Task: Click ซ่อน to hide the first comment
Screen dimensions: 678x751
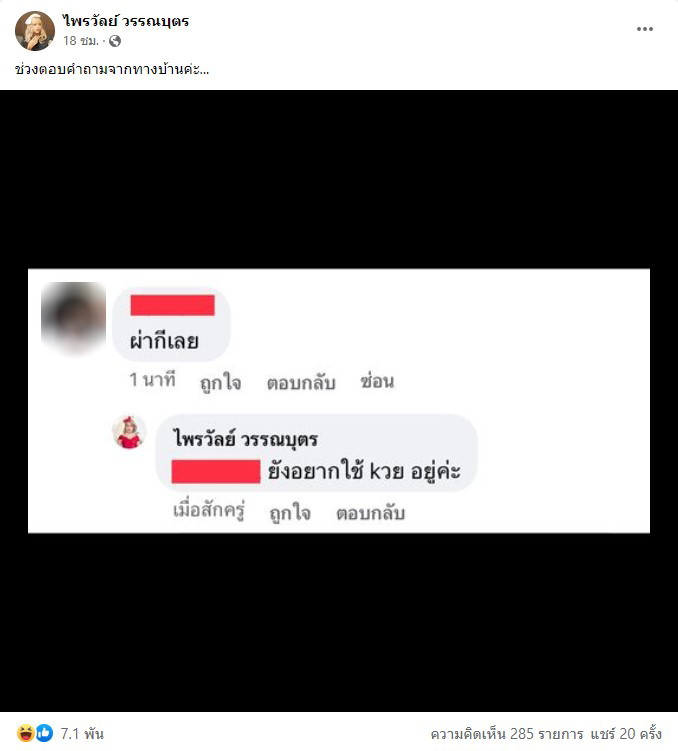Action: coord(377,382)
